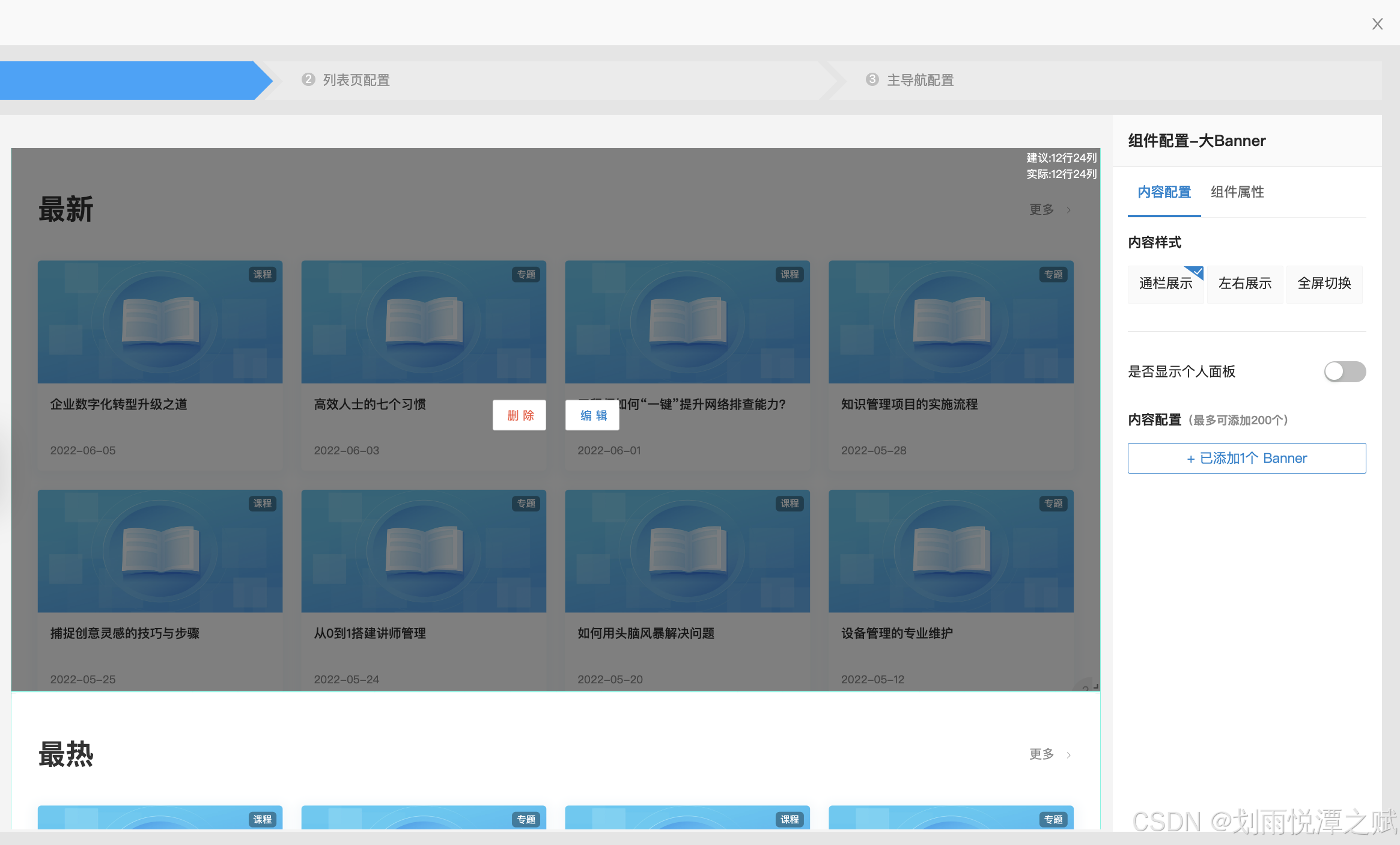Screen dimensions: 1400x845
Task: Select the 左右展示 content style
Action: pyautogui.click(x=1244, y=284)
